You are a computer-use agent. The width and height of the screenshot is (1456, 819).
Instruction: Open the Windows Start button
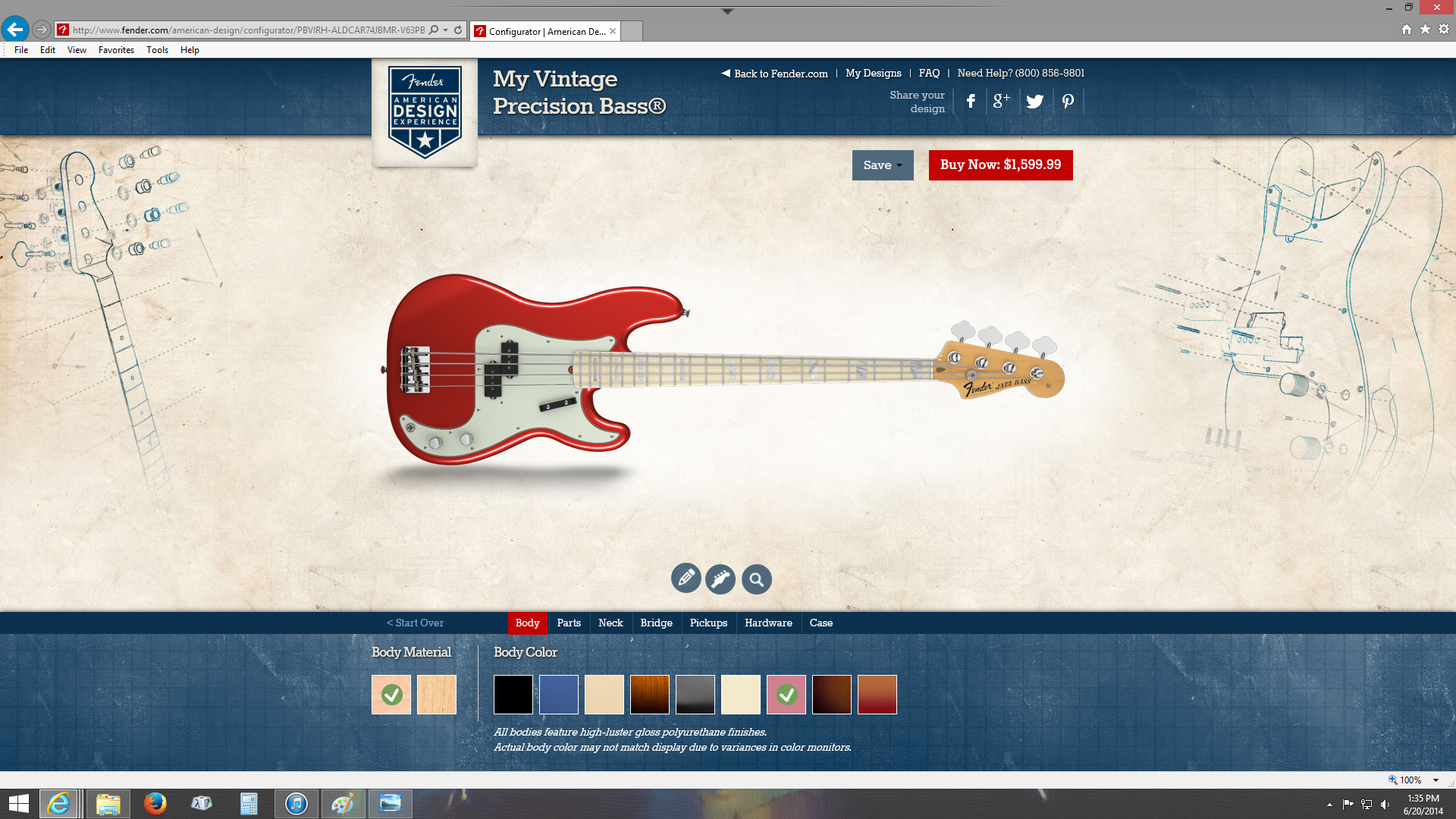pyautogui.click(x=18, y=804)
